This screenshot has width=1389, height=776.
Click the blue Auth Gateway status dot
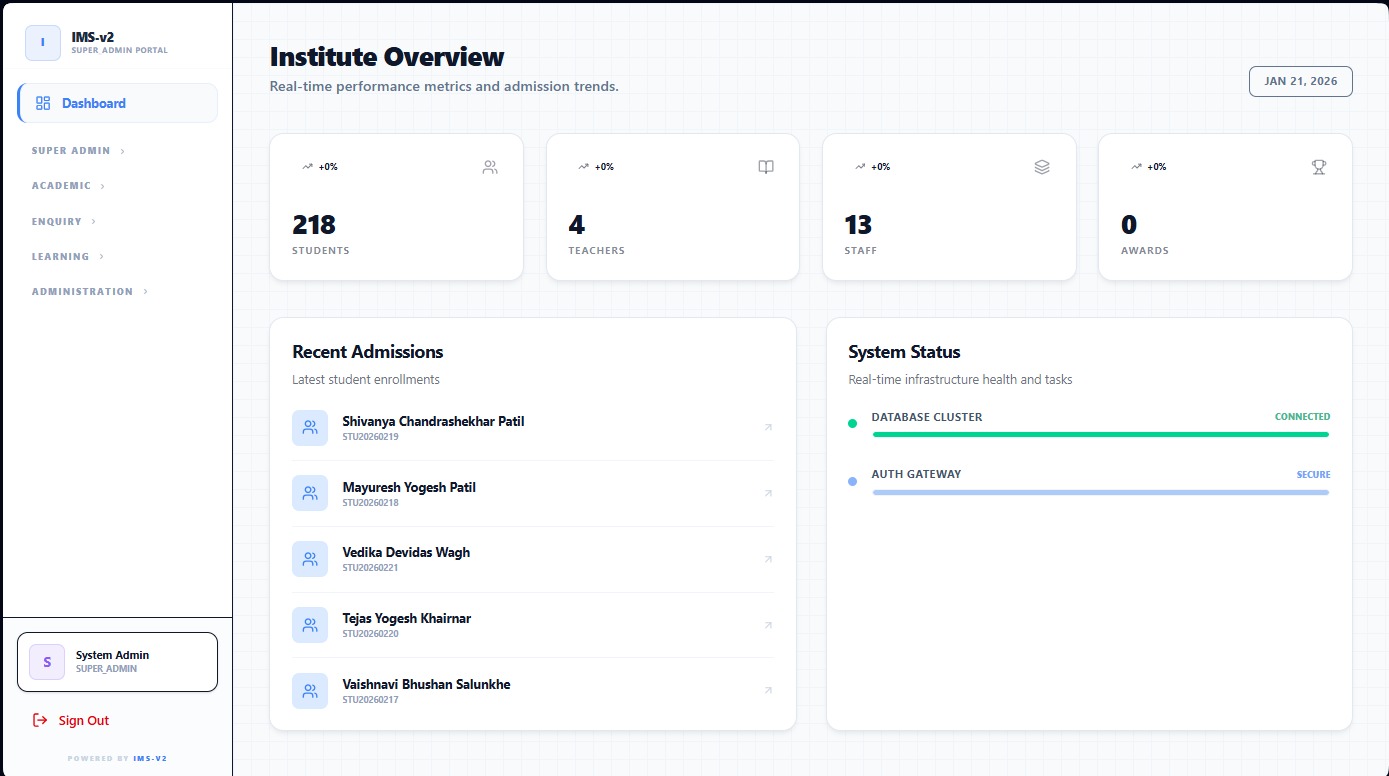[x=852, y=481]
